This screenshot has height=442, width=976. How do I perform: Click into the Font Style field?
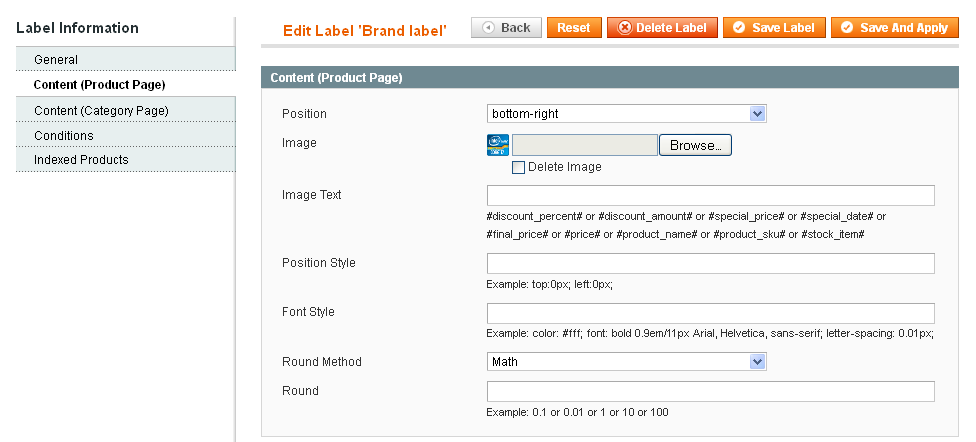click(710, 313)
